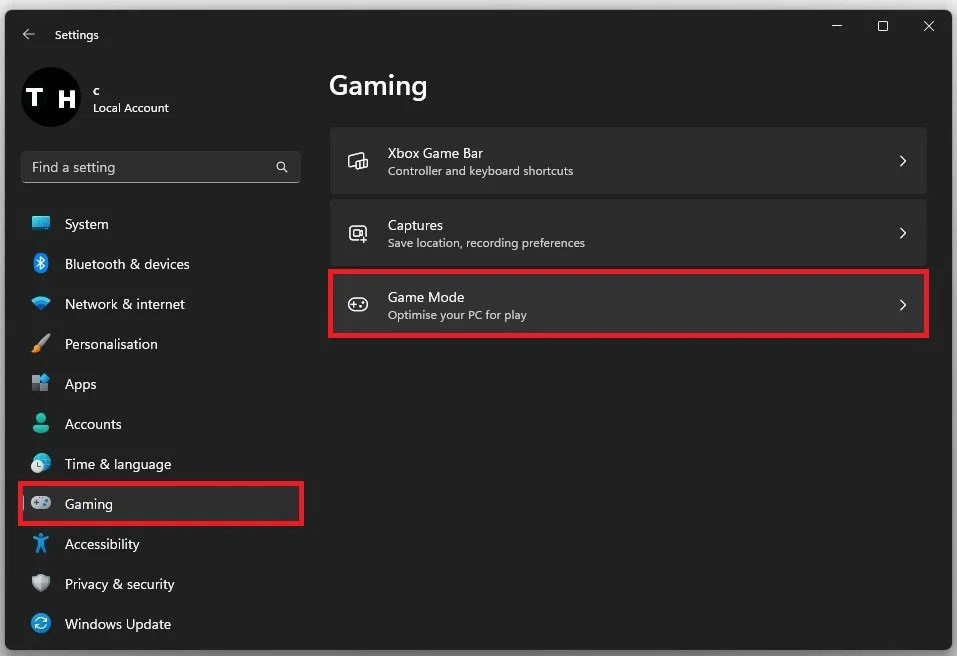Select the Personalisation paintbrush icon
957x656 pixels.
click(40, 344)
